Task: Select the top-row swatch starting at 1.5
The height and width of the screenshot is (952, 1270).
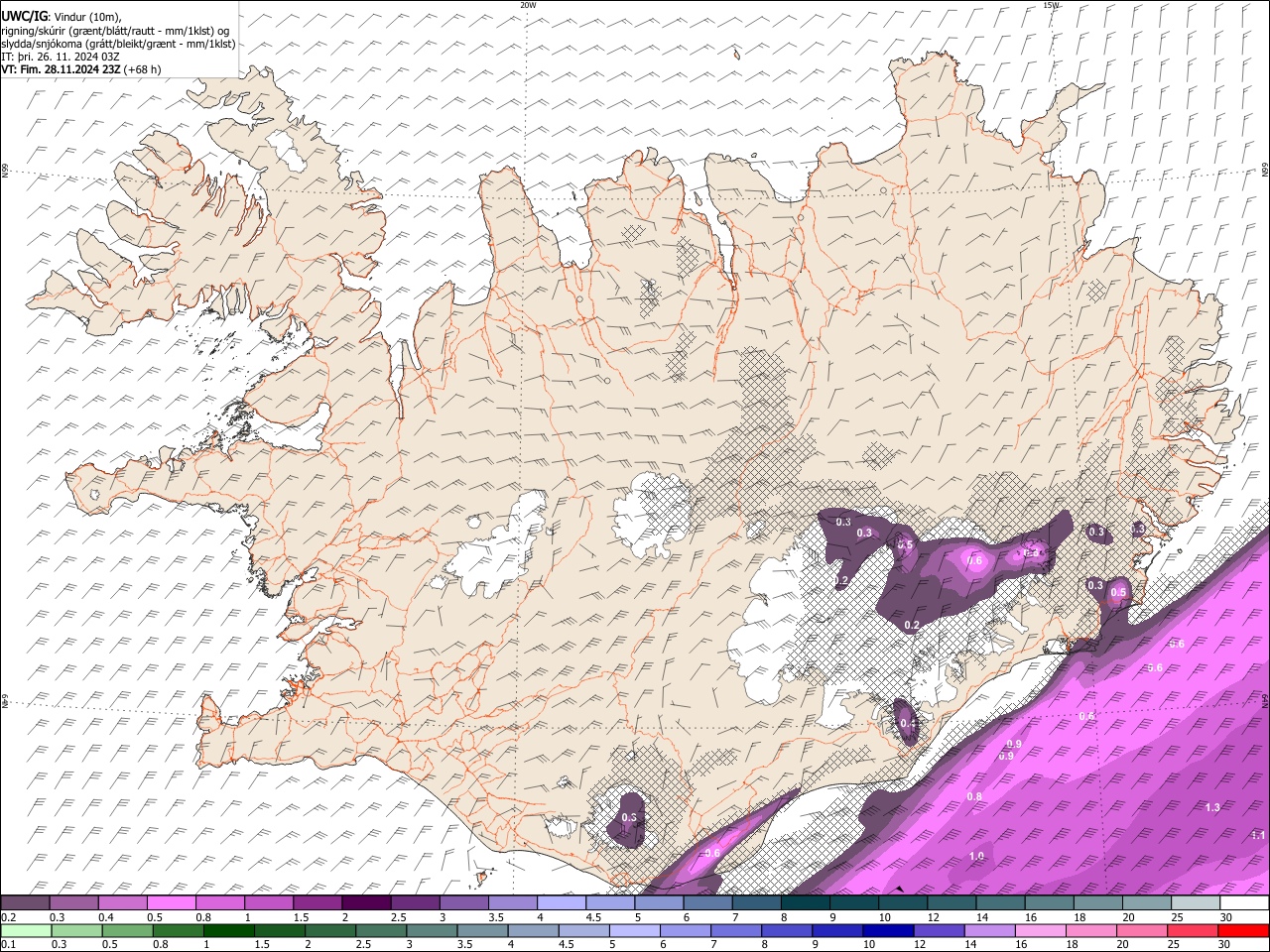Action: pos(317,903)
